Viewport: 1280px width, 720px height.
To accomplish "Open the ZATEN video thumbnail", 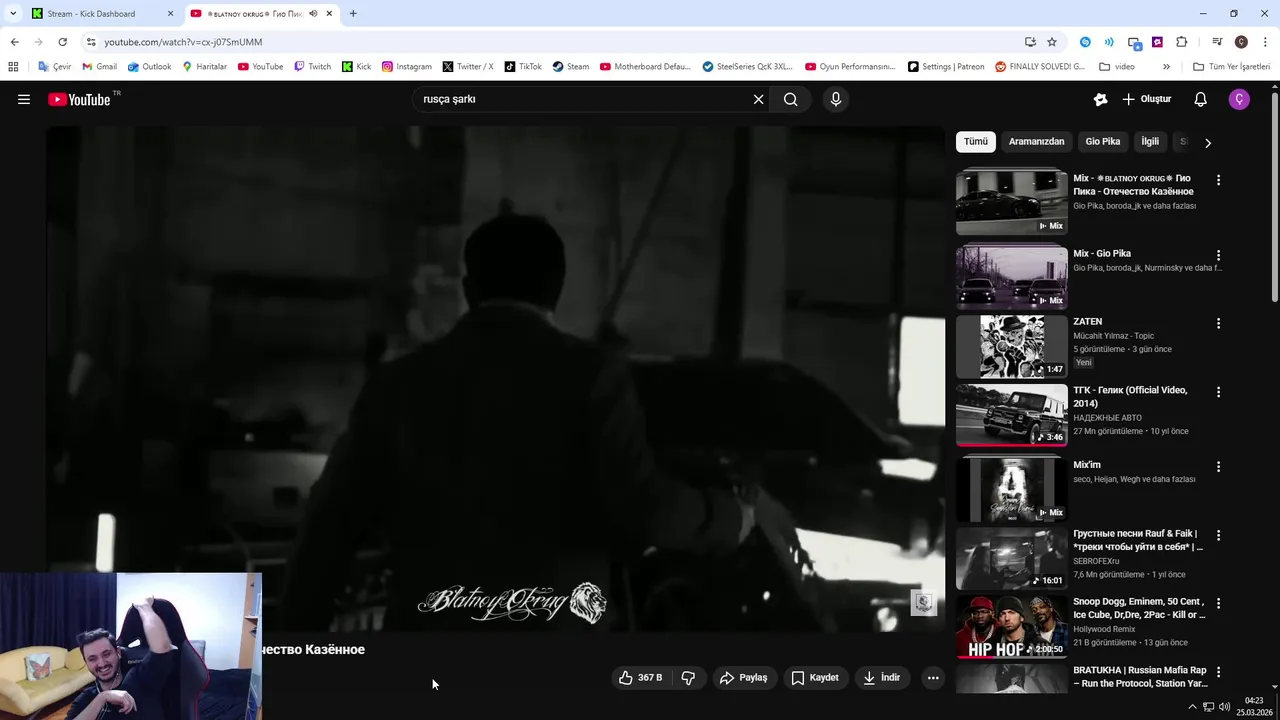I will (1011, 347).
